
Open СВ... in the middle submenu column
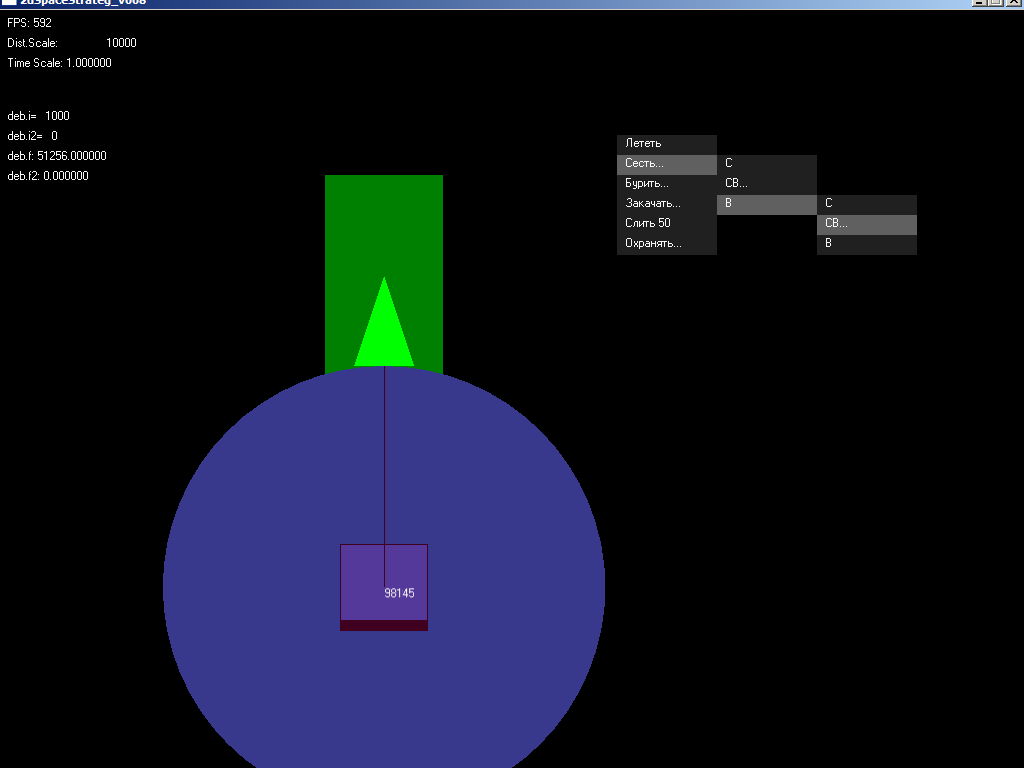pyautogui.click(x=766, y=184)
